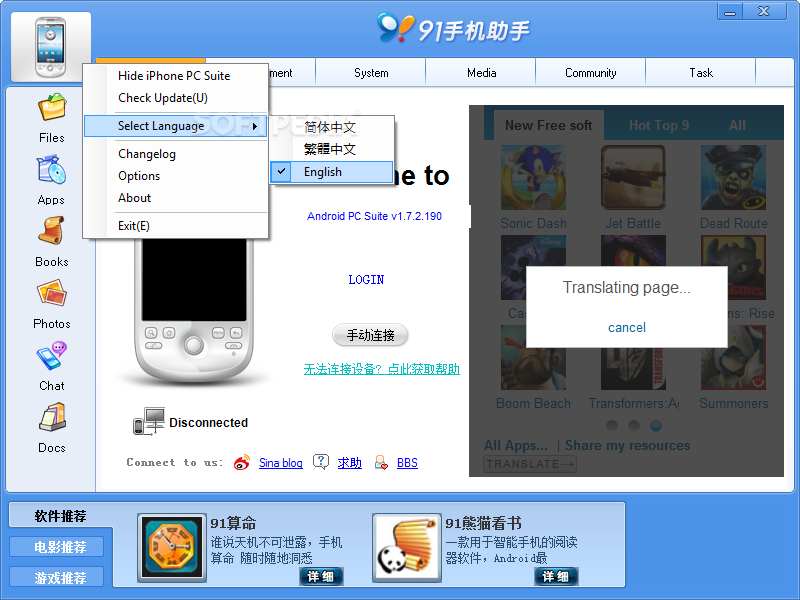The height and width of the screenshot is (600, 800).
Task: Click the Sina Weibo icon
Action: [242, 462]
